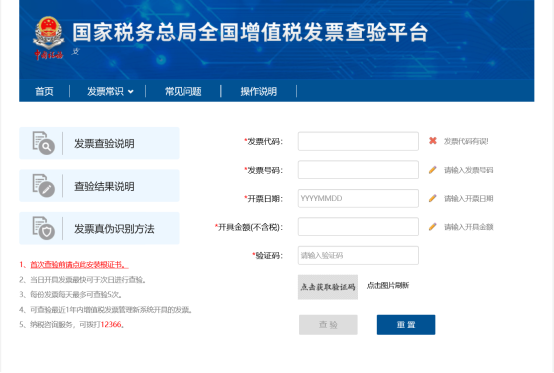Click the 发票代码有误! error message
554x373 pixels.
pos(466,141)
